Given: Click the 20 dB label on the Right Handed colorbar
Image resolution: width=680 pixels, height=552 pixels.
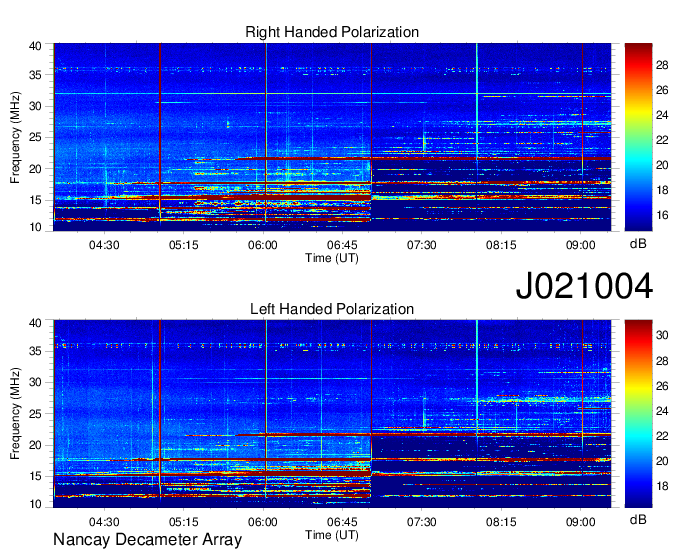Looking at the screenshot, I should 662,165.
